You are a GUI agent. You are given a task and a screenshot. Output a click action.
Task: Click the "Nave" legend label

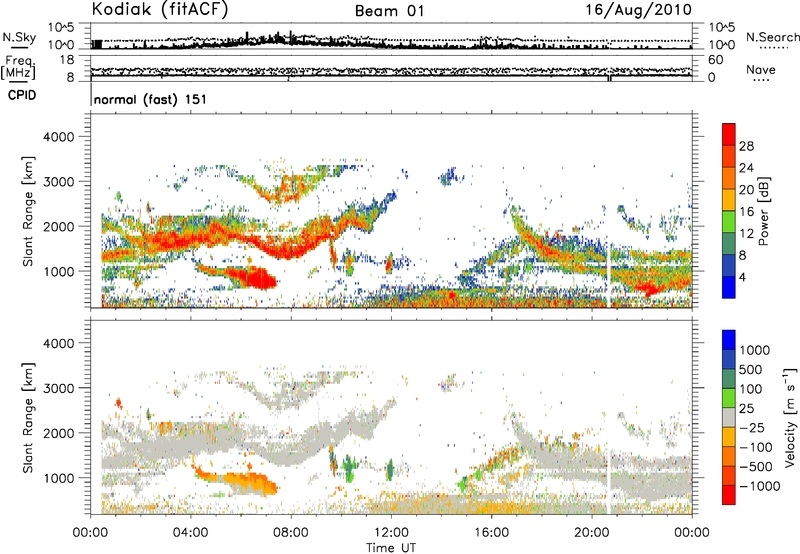tap(760, 69)
